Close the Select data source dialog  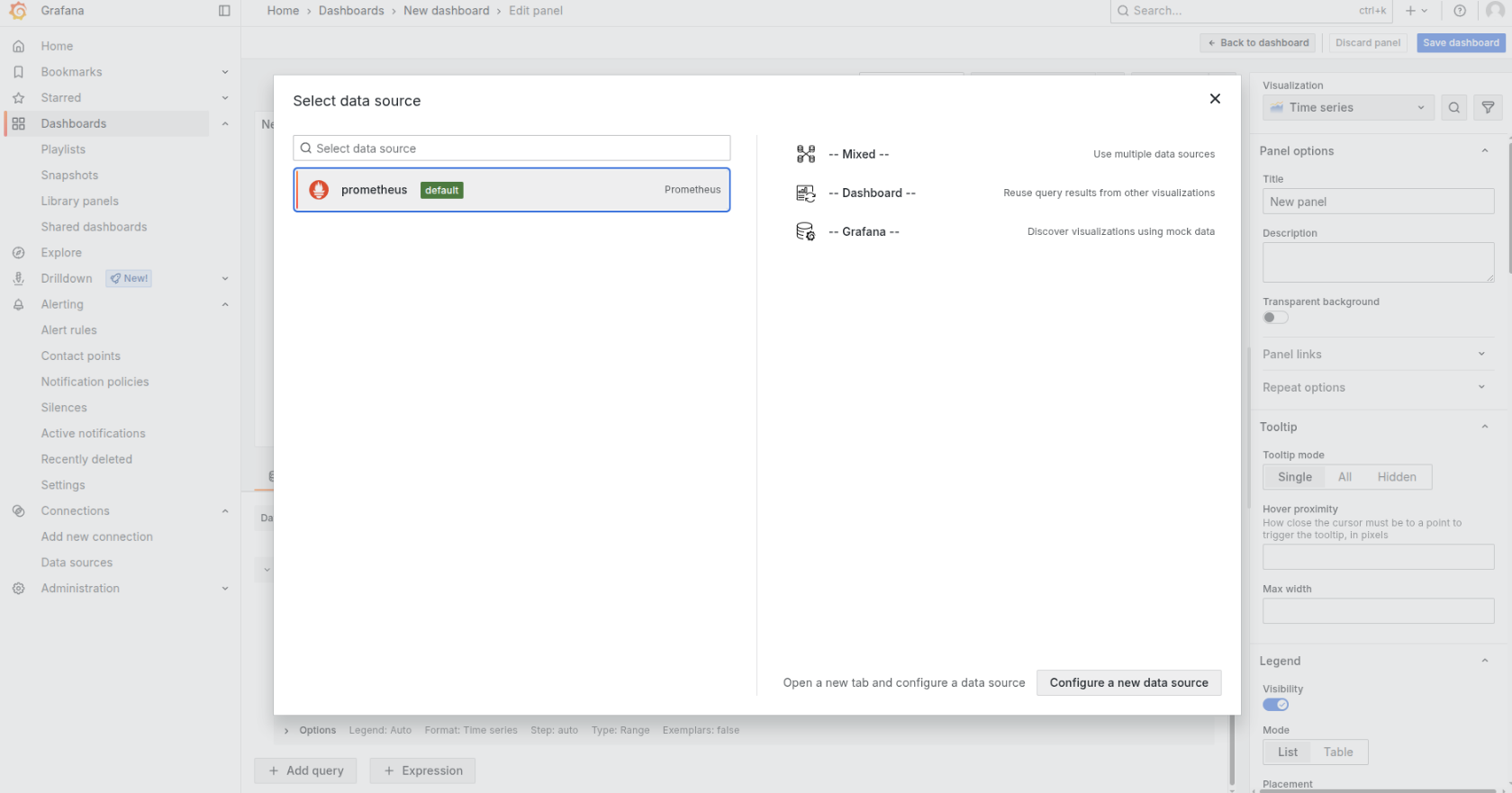click(1215, 98)
